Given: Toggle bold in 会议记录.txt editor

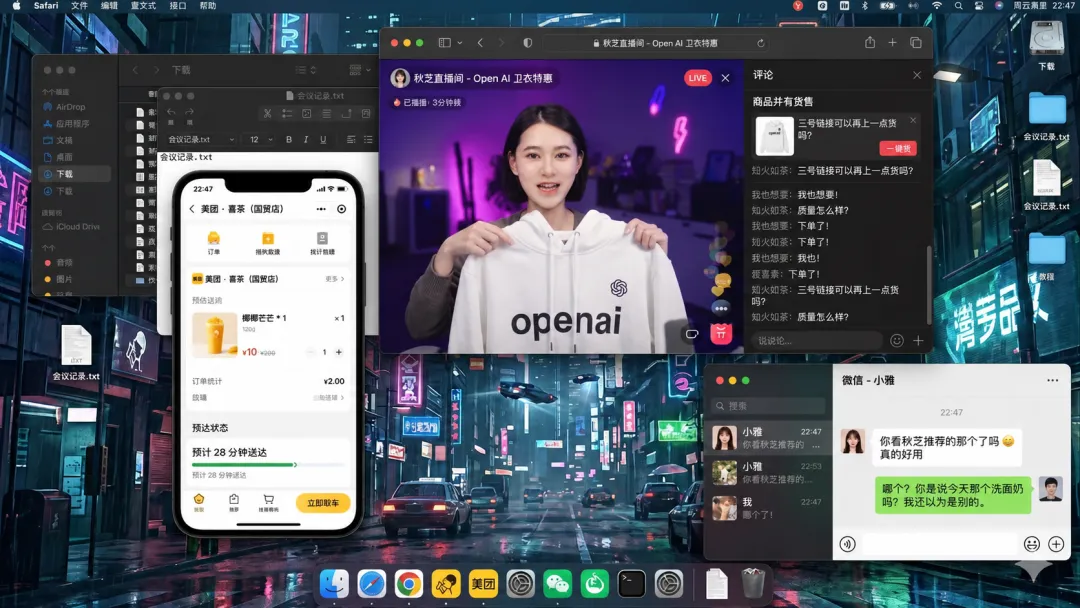Looking at the screenshot, I should tap(289, 139).
